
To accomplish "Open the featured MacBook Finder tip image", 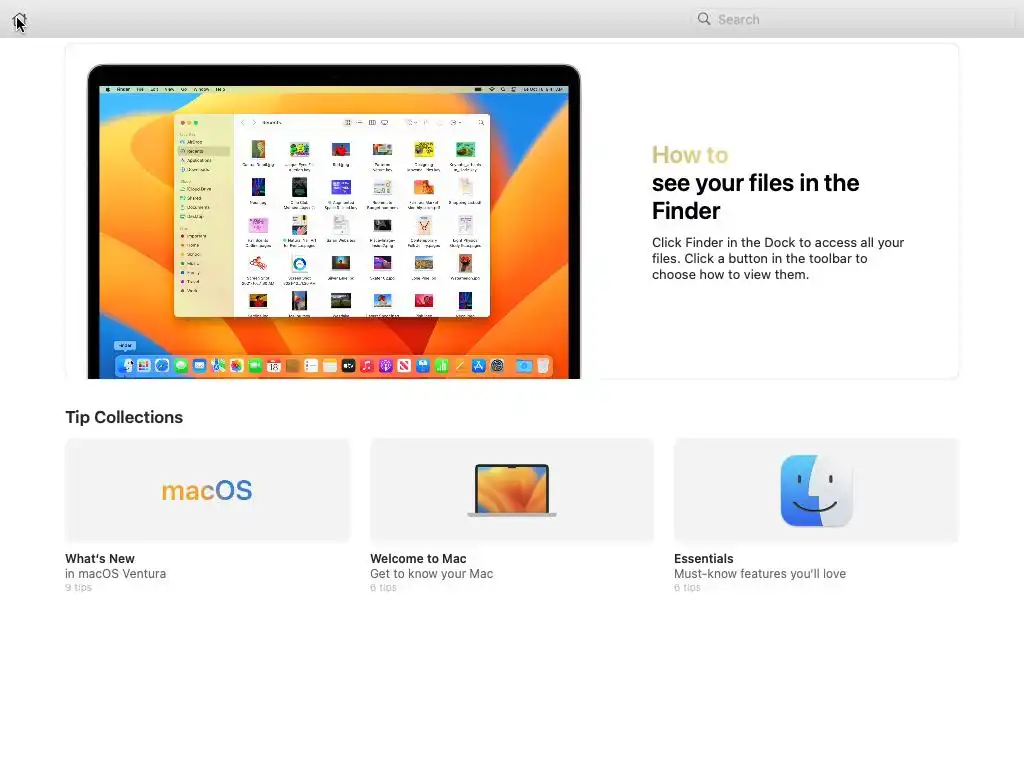I will tap(334, 221).
